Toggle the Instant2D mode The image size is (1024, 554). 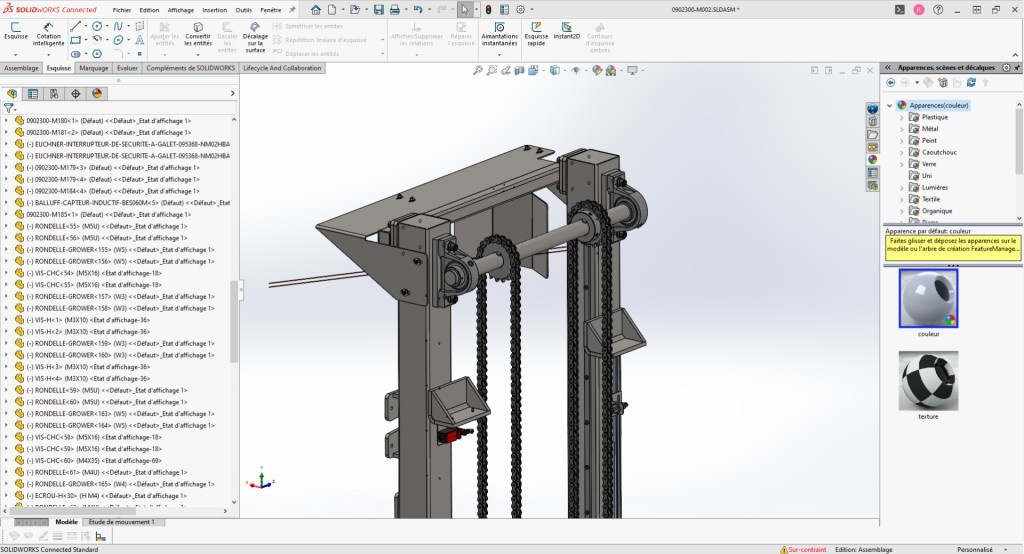click(x=567, y=31)
